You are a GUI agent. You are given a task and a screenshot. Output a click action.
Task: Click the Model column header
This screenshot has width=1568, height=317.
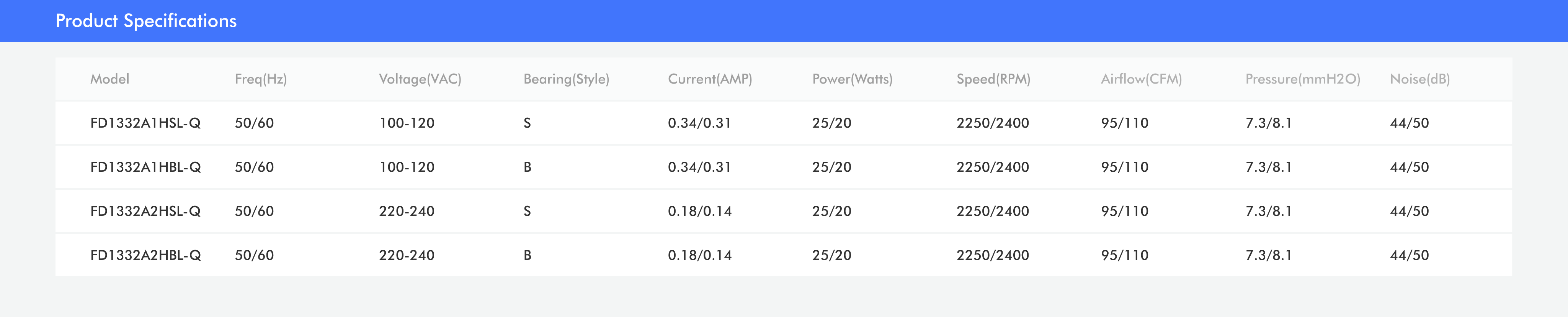click(x=109, y=79)
